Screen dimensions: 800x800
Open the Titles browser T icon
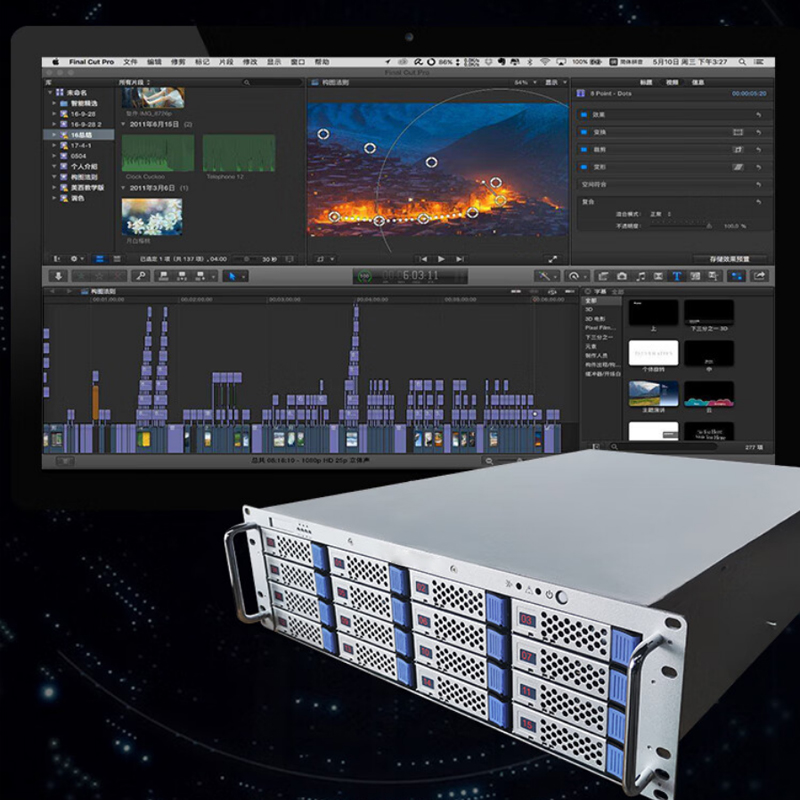click(x=676, y=276)
